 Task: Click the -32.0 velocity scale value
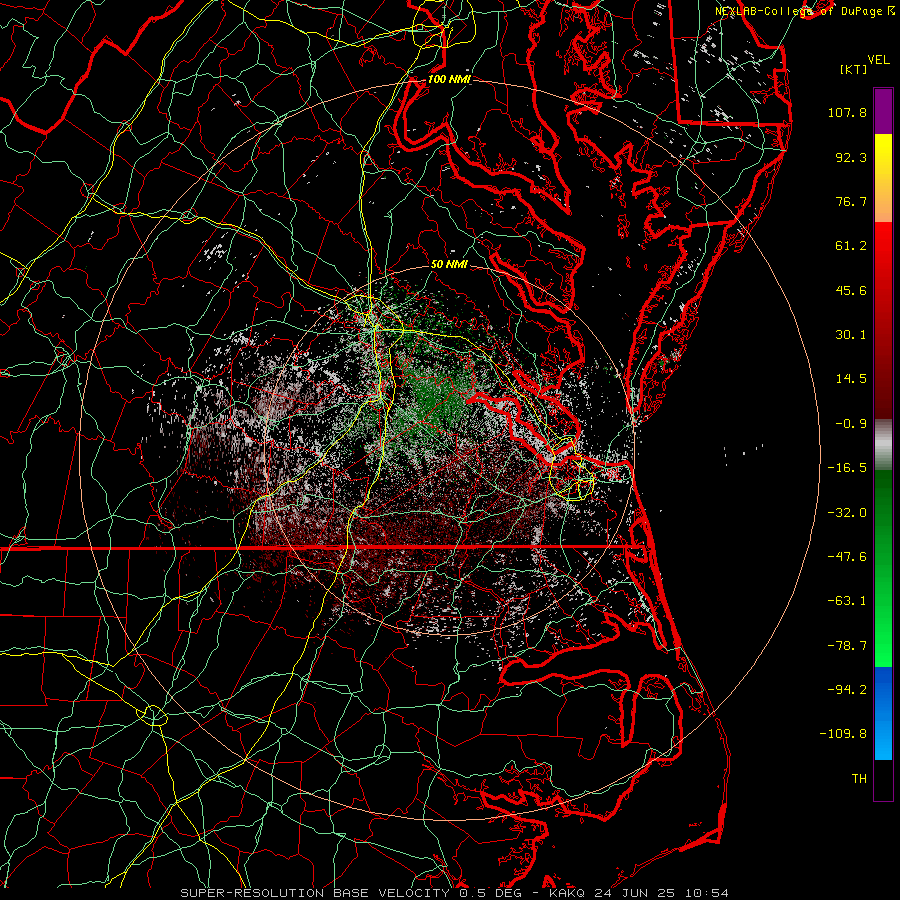[847, 513]
